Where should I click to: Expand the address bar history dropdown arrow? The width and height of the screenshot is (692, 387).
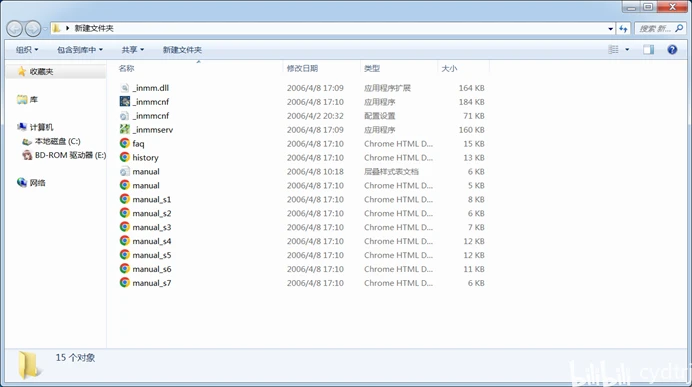point(611,29)
